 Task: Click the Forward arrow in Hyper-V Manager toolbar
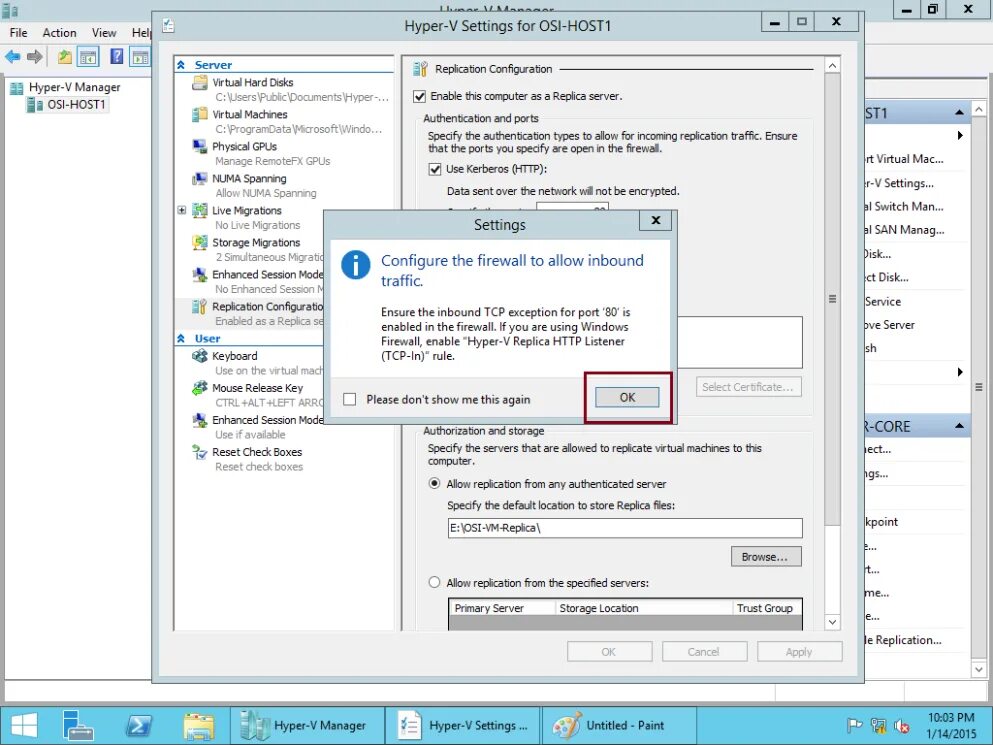coord(35,56)
